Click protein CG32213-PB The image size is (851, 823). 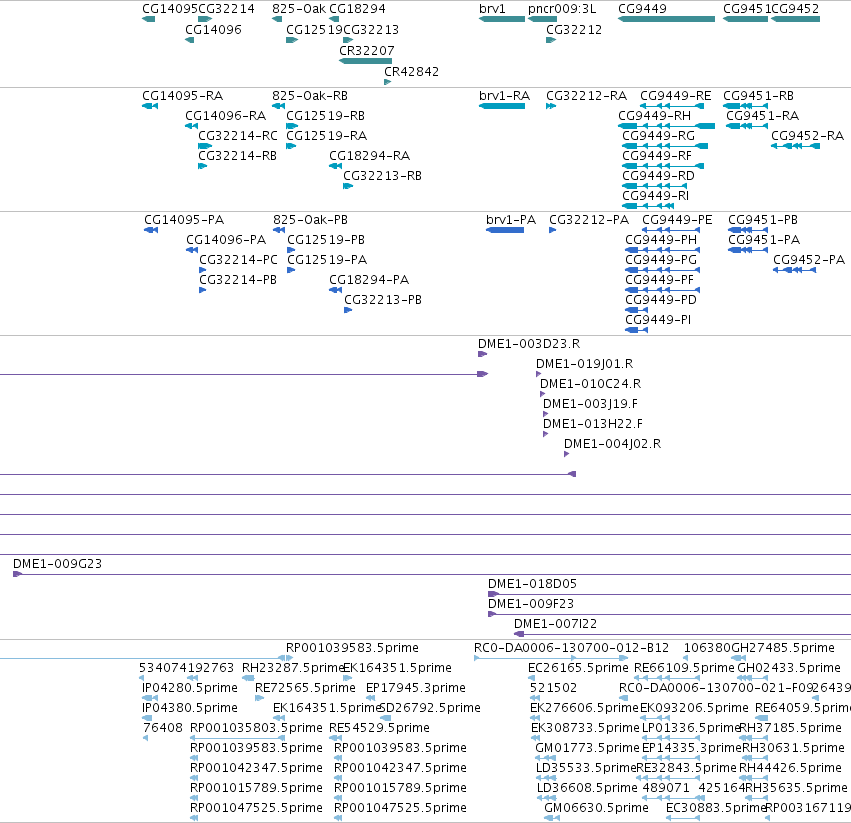click(383, 300)
